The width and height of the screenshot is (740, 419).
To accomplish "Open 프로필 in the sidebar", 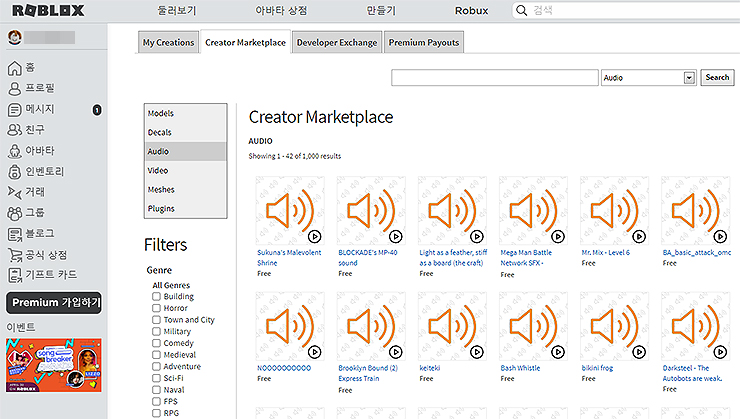I will (31, 88).
